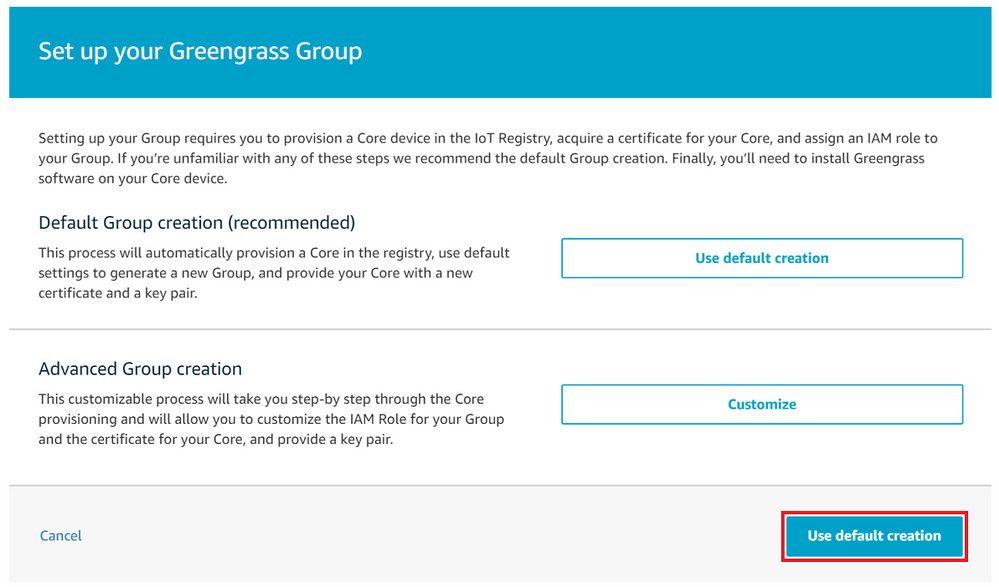999x587 pixels.
Task: Click the word 'recommended' in the Default Group heading
Action: click(x=292, y=222)
